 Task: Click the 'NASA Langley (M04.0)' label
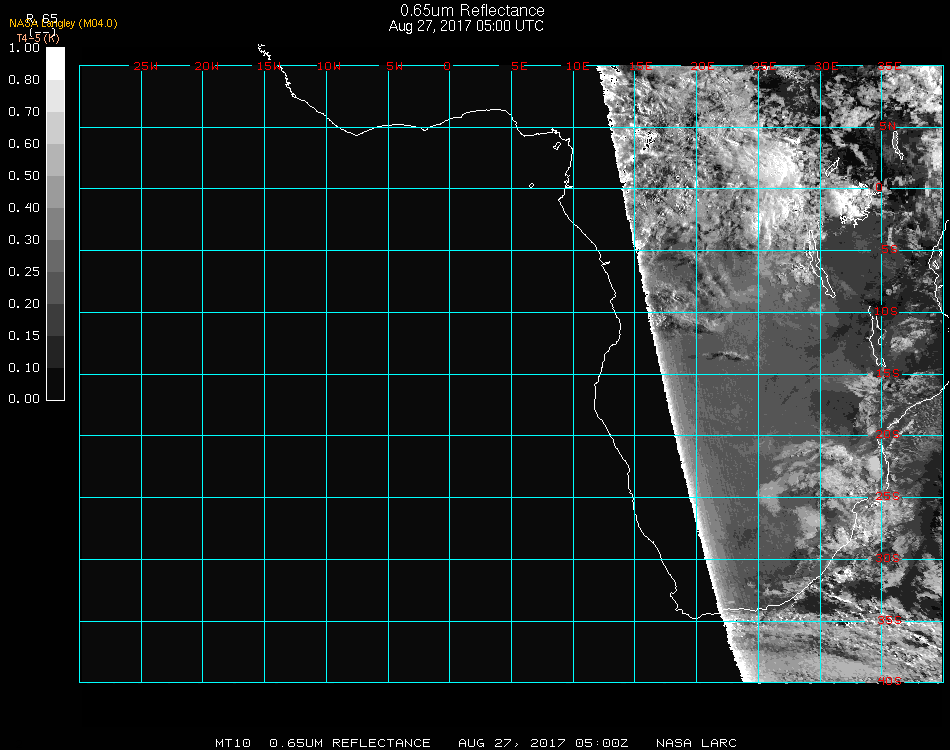tap(63, 24)
